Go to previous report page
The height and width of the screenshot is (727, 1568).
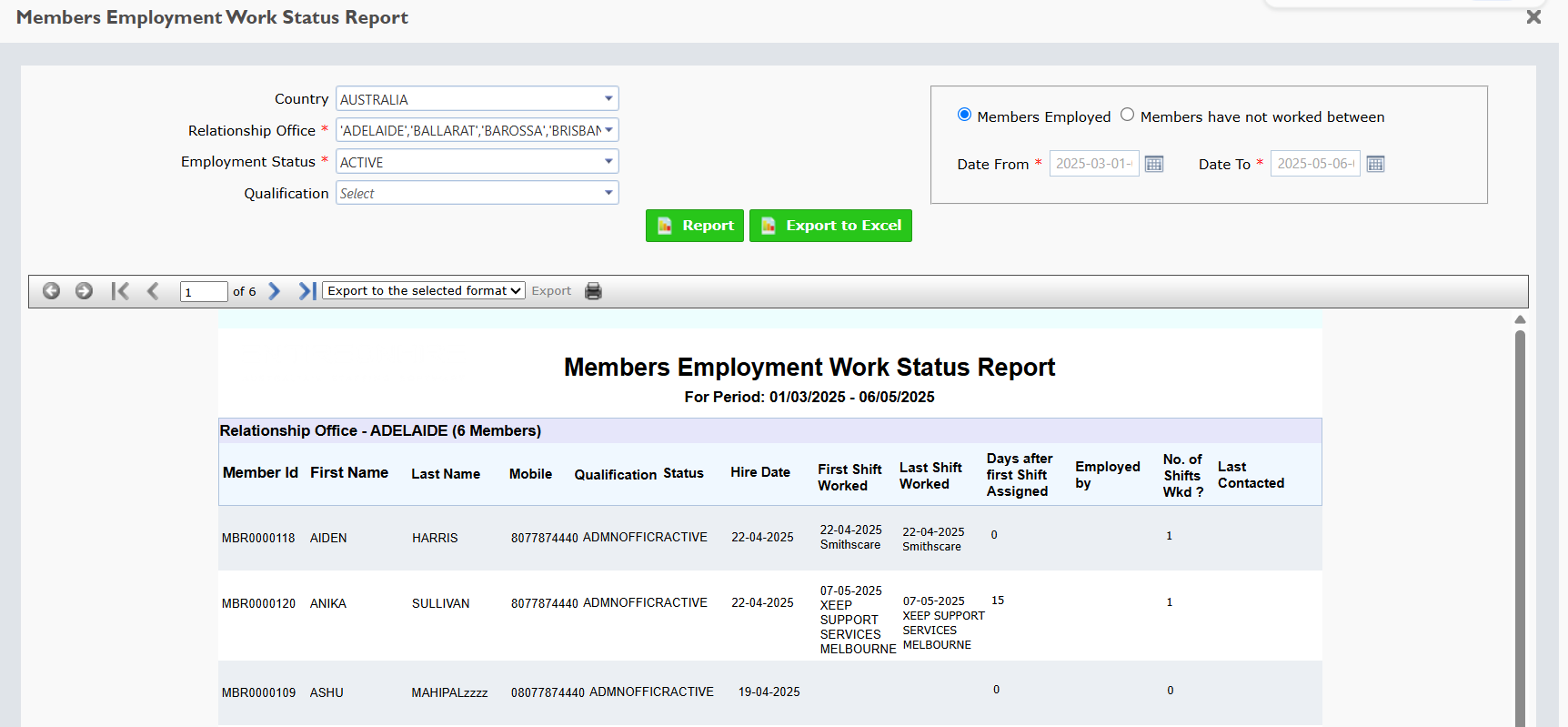[153, 291]
